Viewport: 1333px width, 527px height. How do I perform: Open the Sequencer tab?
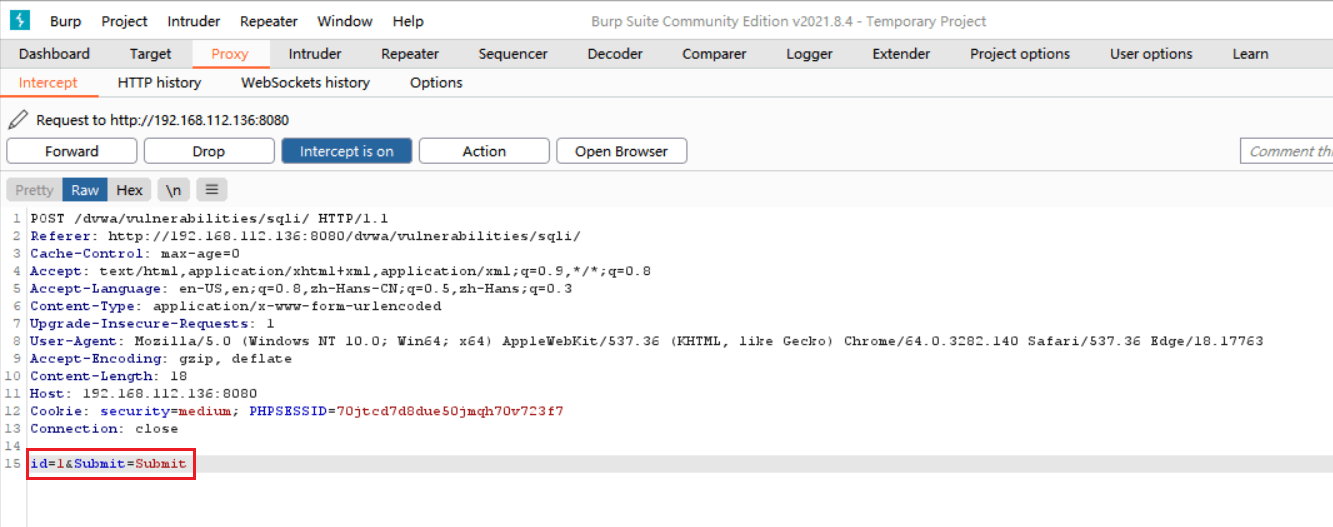click(513, 54)
